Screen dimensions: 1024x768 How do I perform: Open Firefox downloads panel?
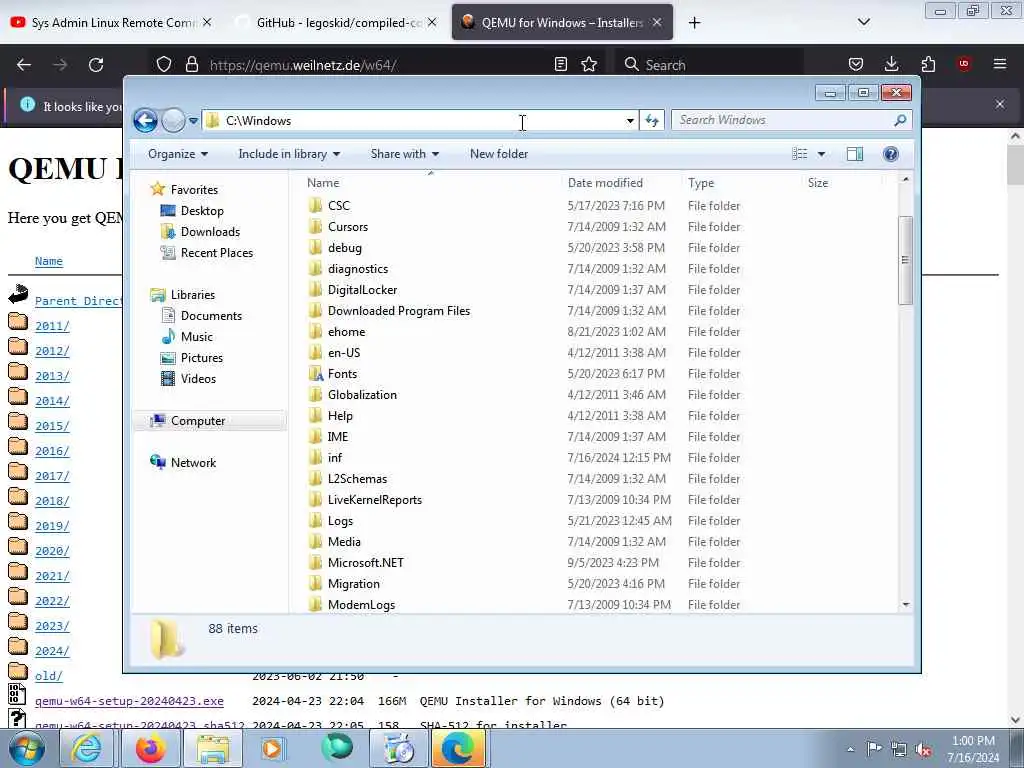point(891,64)
